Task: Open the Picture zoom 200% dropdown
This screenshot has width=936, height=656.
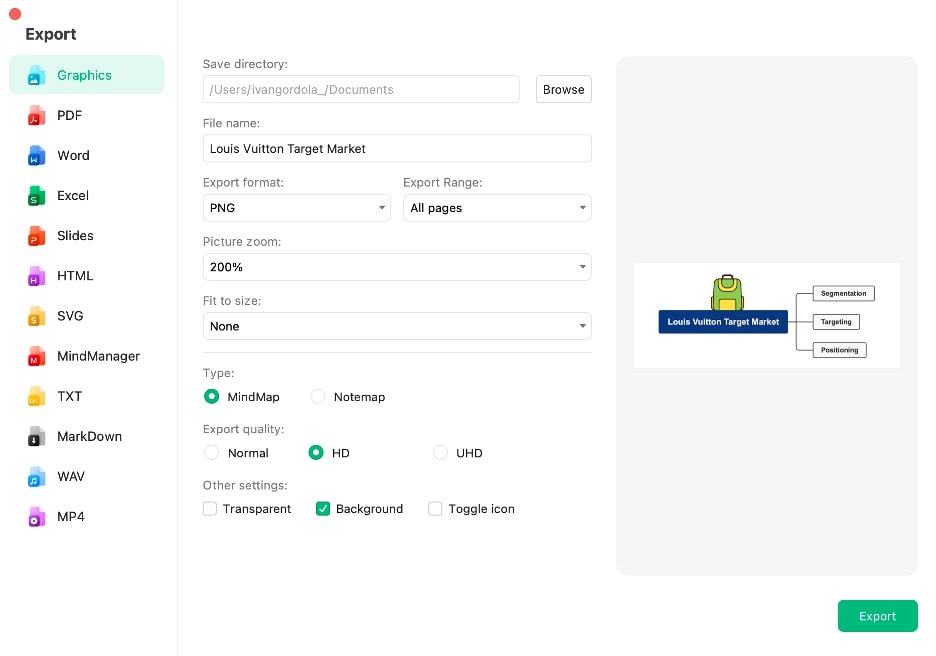Action: (397, 267)
